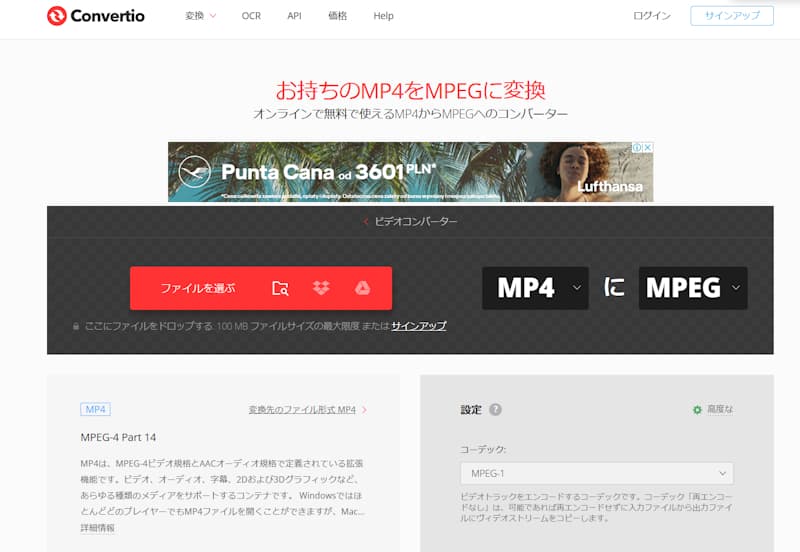Open the OCR menu item
The height and width of the screenshot is (552, 800).
click(x=251, y=16)
